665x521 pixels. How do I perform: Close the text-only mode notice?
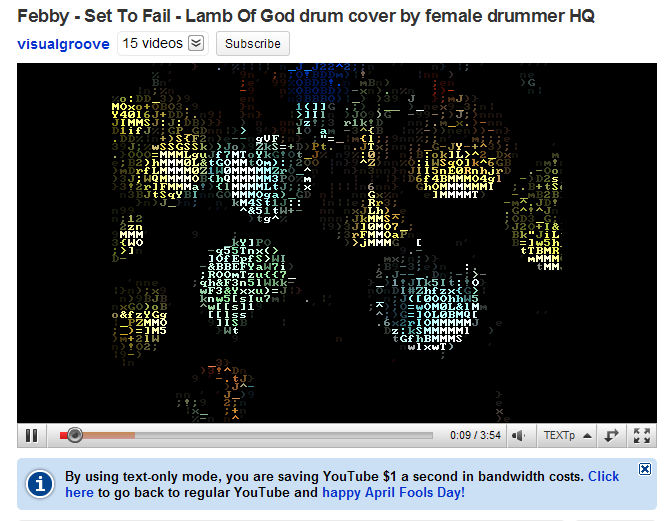pos(645,469)
